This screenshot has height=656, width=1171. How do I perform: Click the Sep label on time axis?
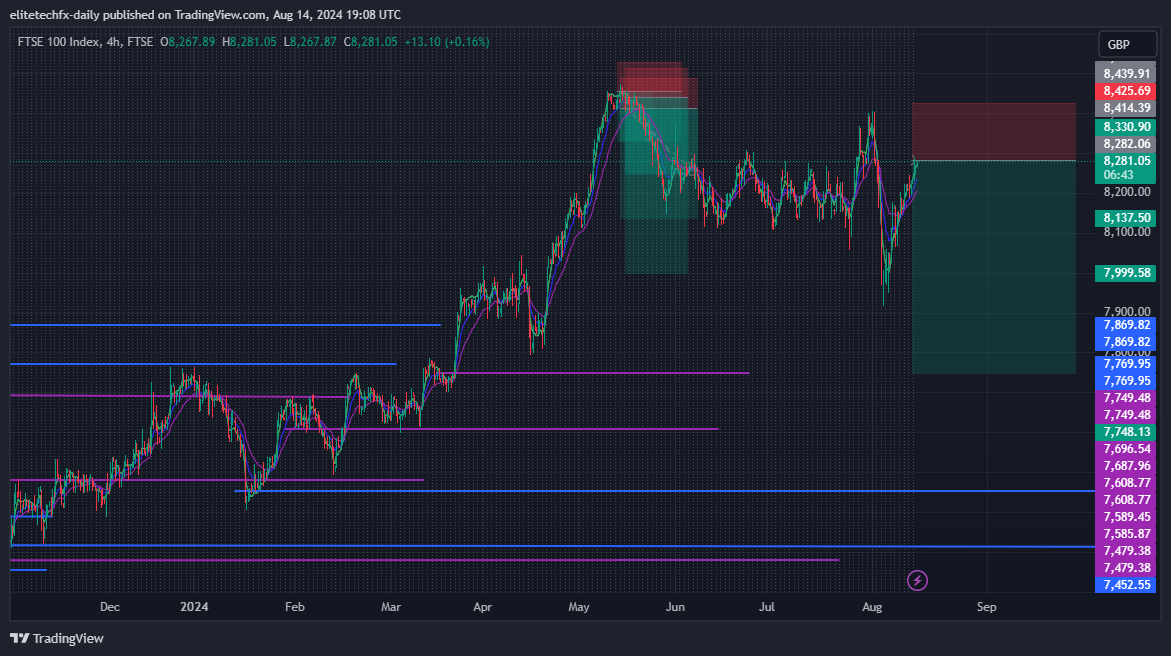(987, 607)
